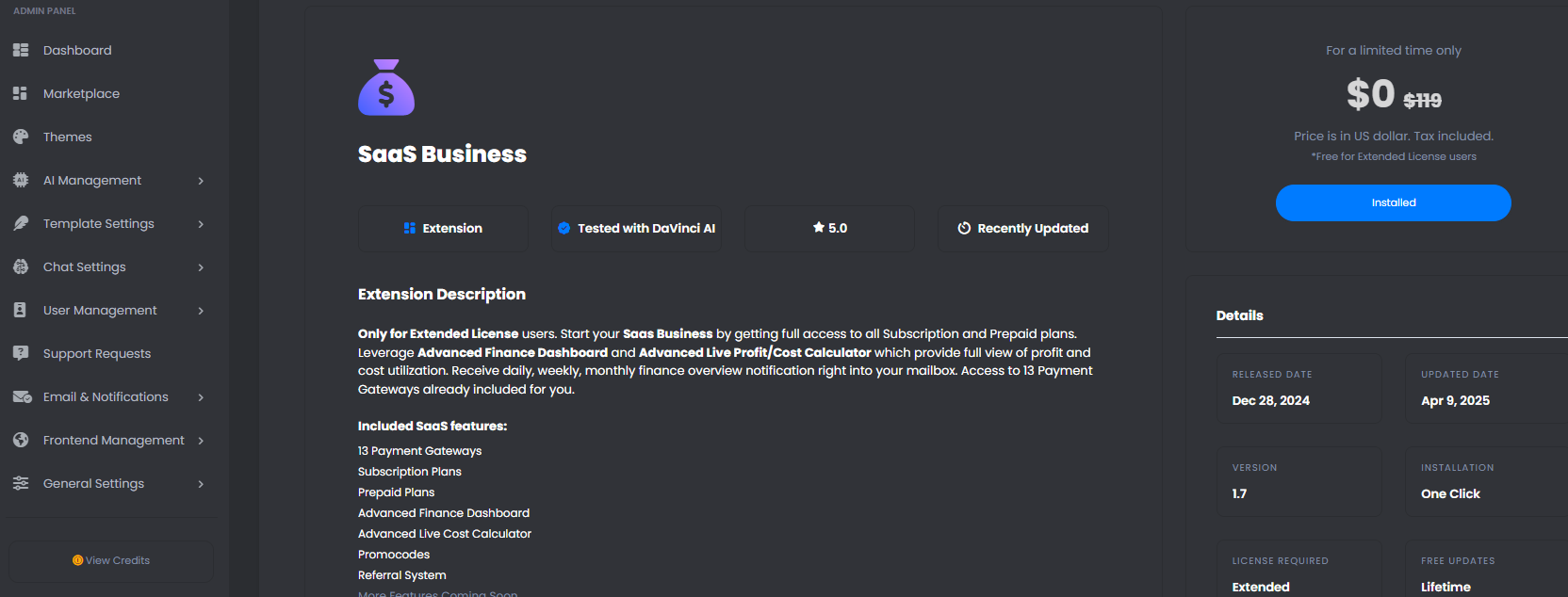
Task: Click the View Credits button
Action: [x=111, y=560]
